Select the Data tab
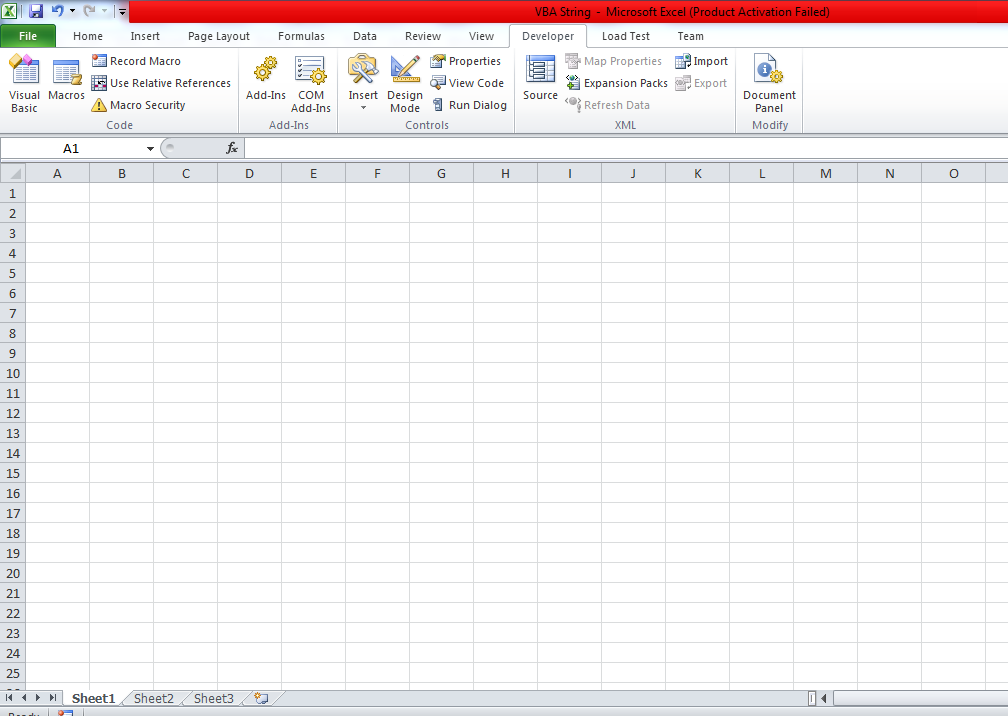Screen dimensions: 1008x716 (x=364, y=36)
